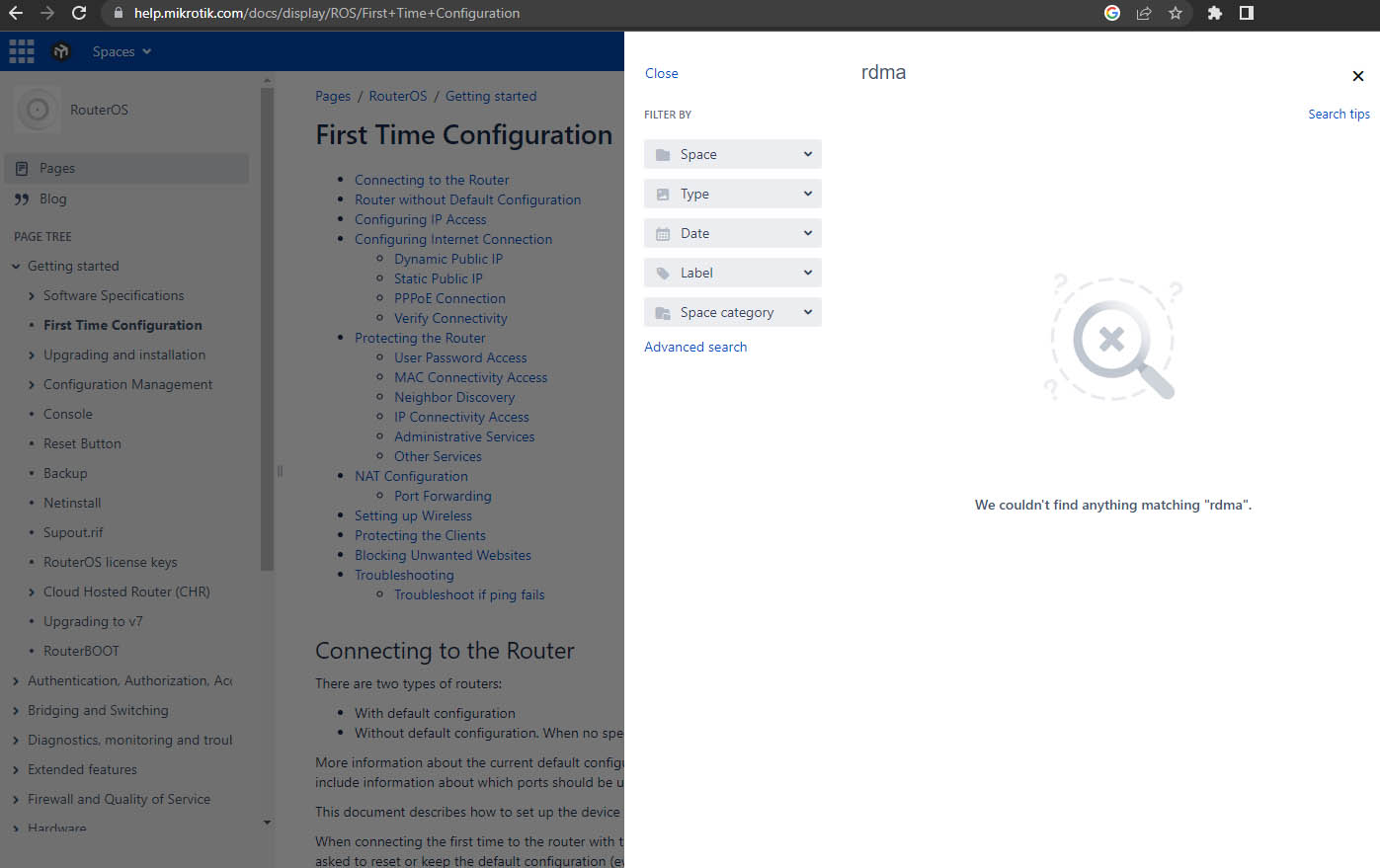Click the Advanced search link
The width and height of the screenshot is (1380, 868).
point(695,347)
